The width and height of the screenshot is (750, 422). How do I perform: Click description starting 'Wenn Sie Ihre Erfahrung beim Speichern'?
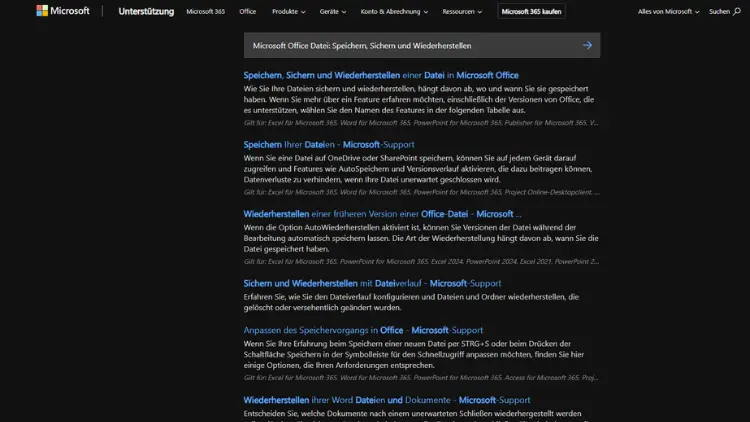pos(414,355)
